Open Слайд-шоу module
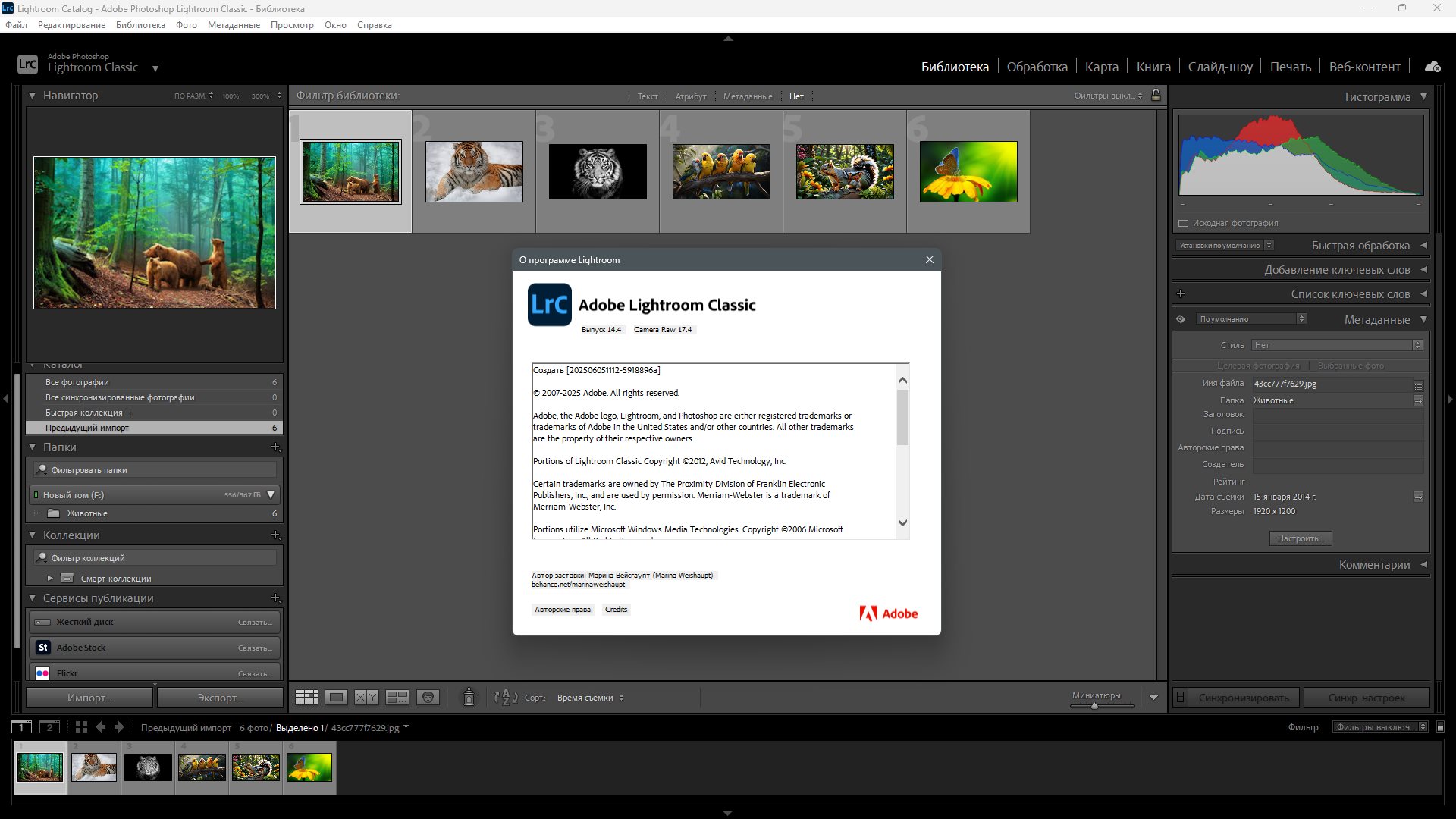 [1220, 67]
